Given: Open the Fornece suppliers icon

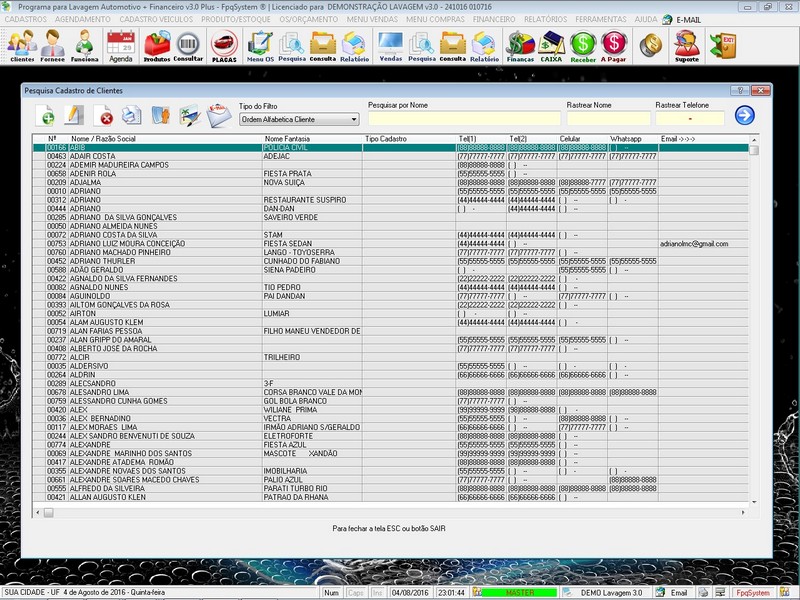Looking at the screenshot, I should pos(53,46).
